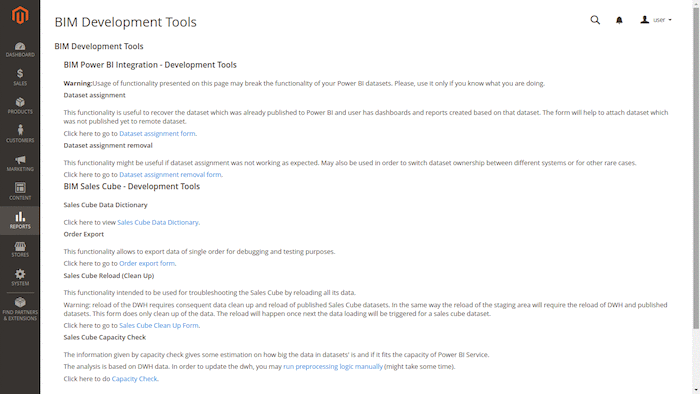Open the Products box icon menu
This screenshot has height=394, width=700.
(x=20, y=106)
